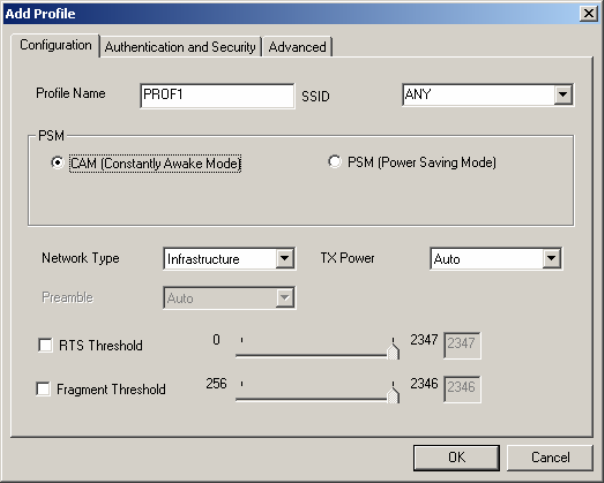Click the Profile Name label
604x483 pixels.
point(70,93)
